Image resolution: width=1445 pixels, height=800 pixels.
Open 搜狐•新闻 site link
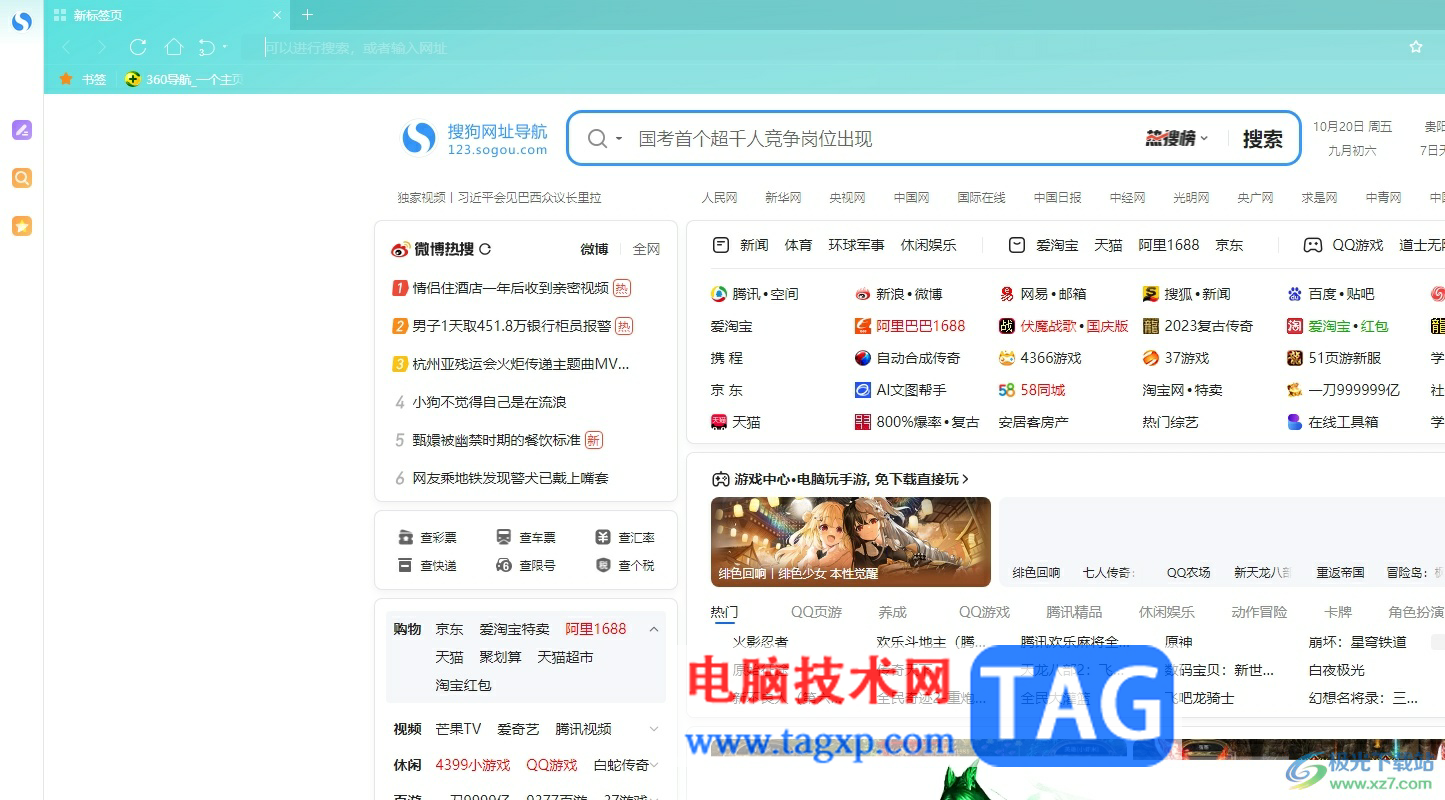click(1187, 294)
